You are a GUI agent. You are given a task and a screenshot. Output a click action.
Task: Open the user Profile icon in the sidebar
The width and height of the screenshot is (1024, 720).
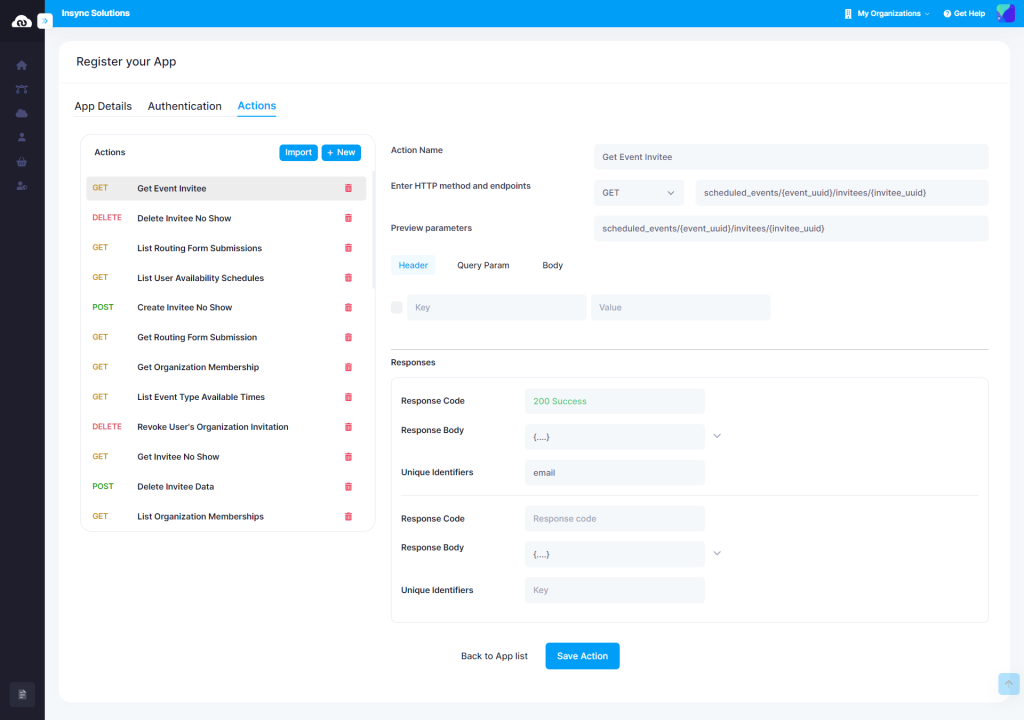pyautogui.click(x=20, y=137)
